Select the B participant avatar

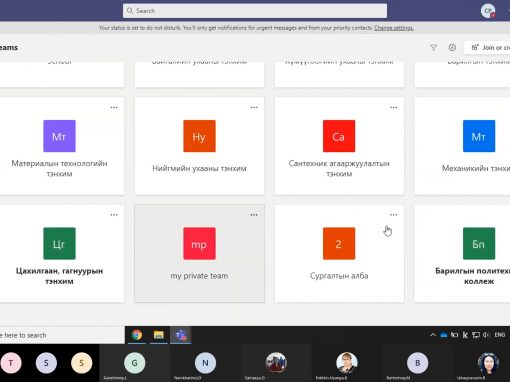pos(417,363)
